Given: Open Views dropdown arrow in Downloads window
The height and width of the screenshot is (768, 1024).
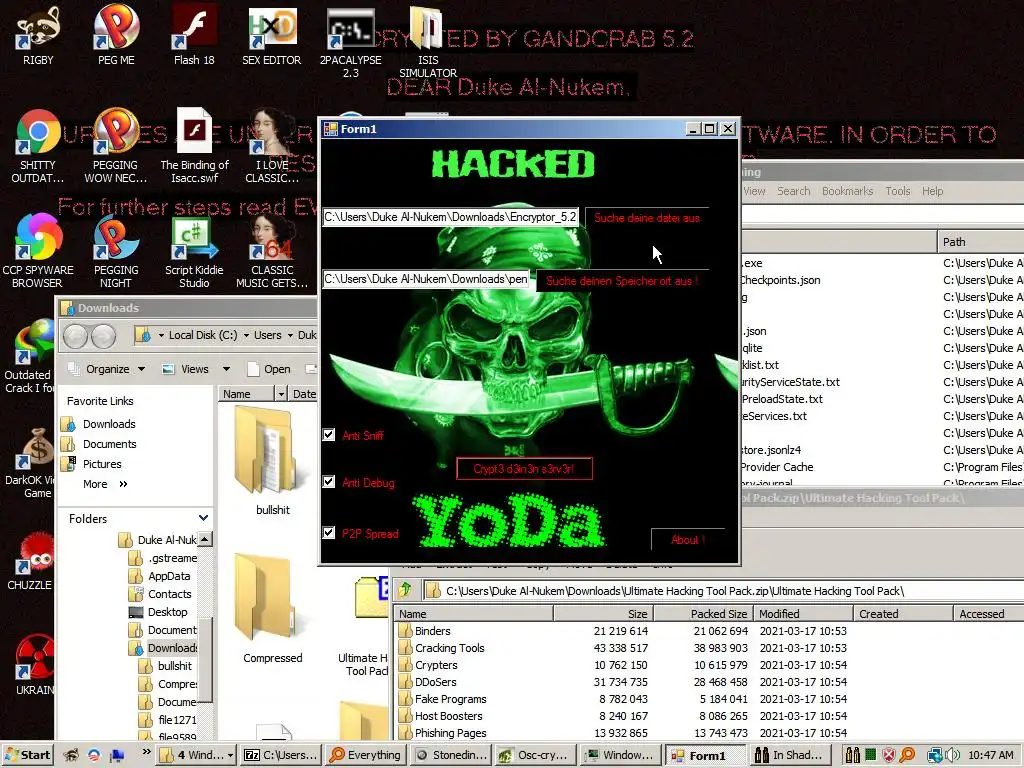Looking at the screenshot, I should tap(226, 369).
